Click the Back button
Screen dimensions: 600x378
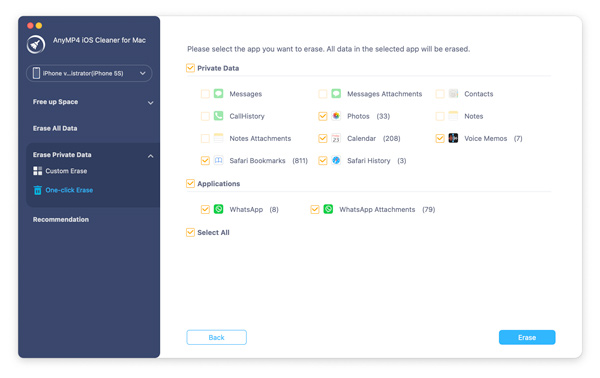217,337
